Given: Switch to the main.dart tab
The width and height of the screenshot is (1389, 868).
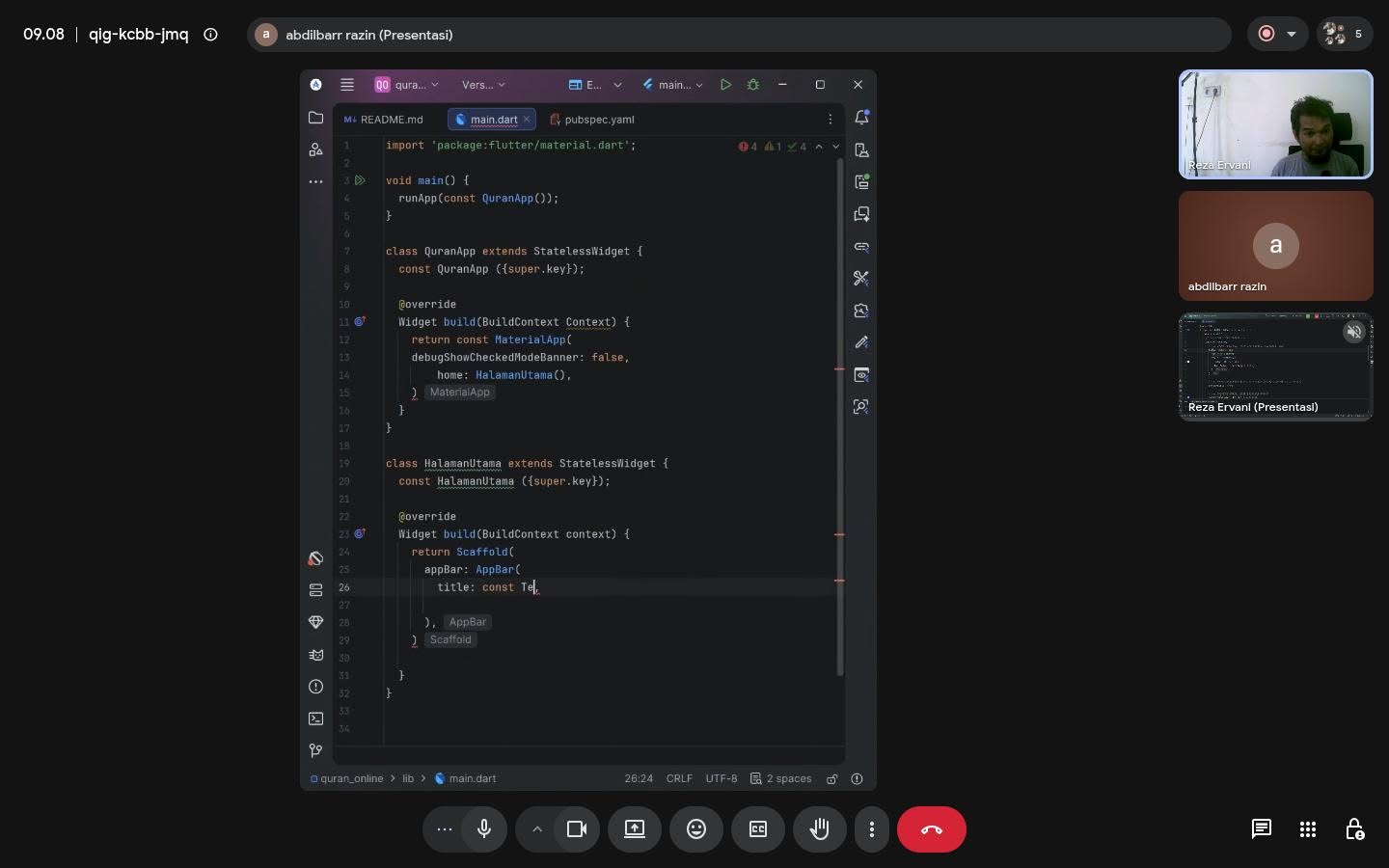Looking at the screenshot, I should pos(494,120).
